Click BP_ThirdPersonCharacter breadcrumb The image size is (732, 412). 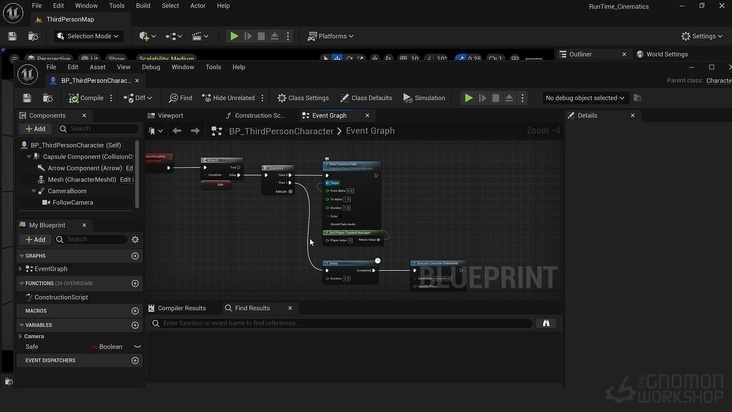(281, 131)
